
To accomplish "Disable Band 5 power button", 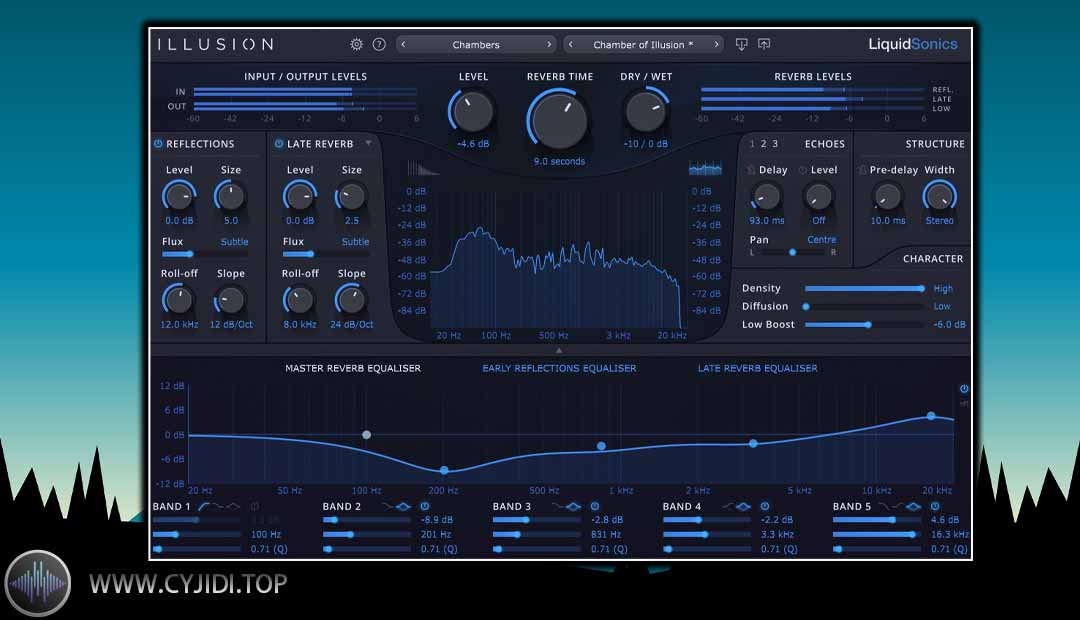I will (x=935, y=506).
